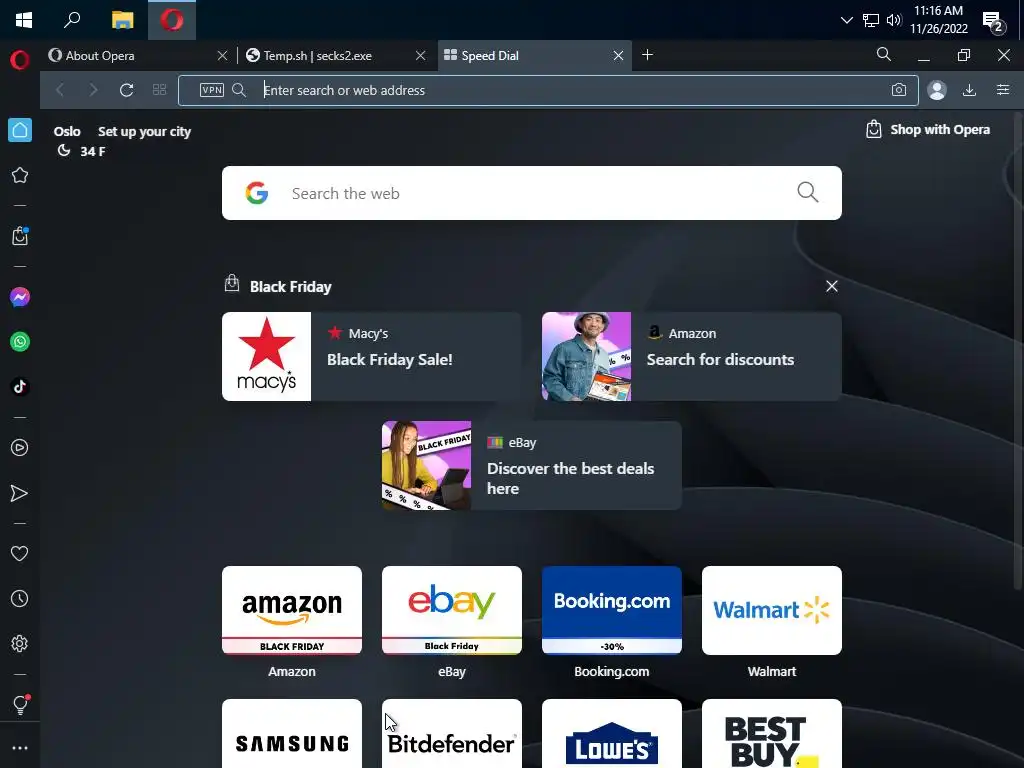The height and width of the screenshot is (768, 1024).
Task: Open a new tab with plus button
Action: (647, 55)
